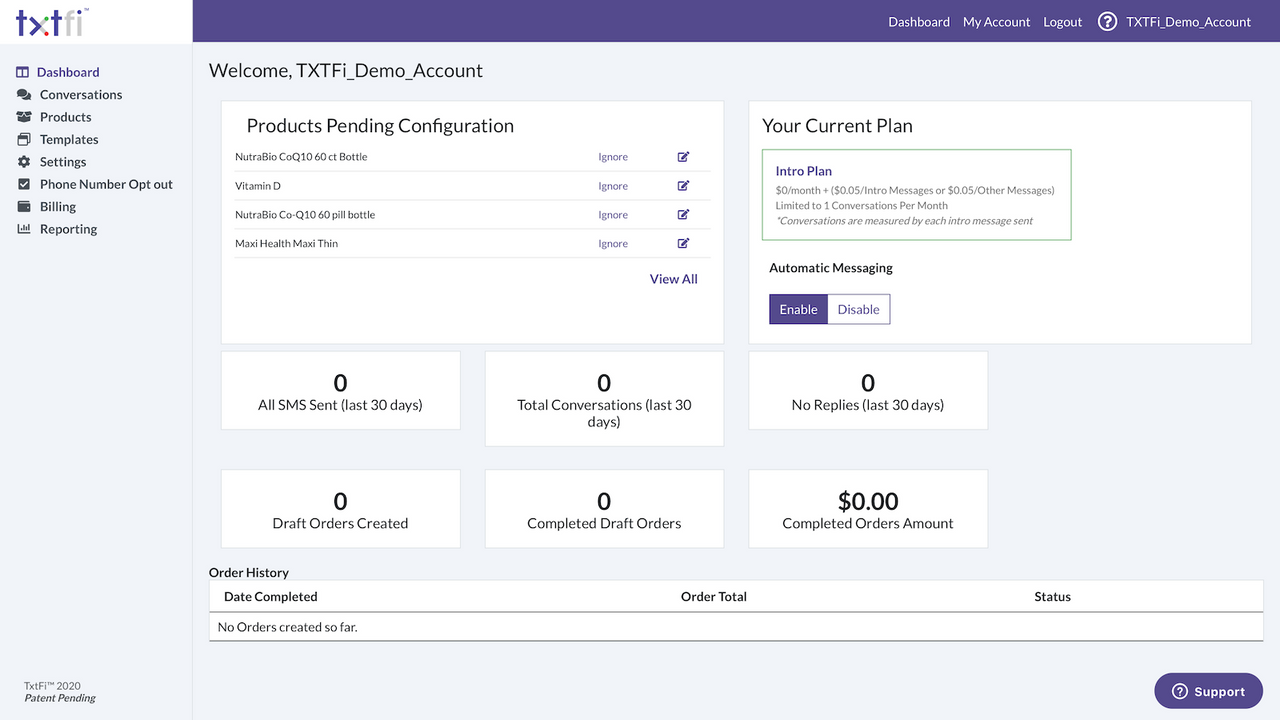Screen dimensions: 1280x720
Task: Click the help question mark icon
Action: (x=1107, y=21)
